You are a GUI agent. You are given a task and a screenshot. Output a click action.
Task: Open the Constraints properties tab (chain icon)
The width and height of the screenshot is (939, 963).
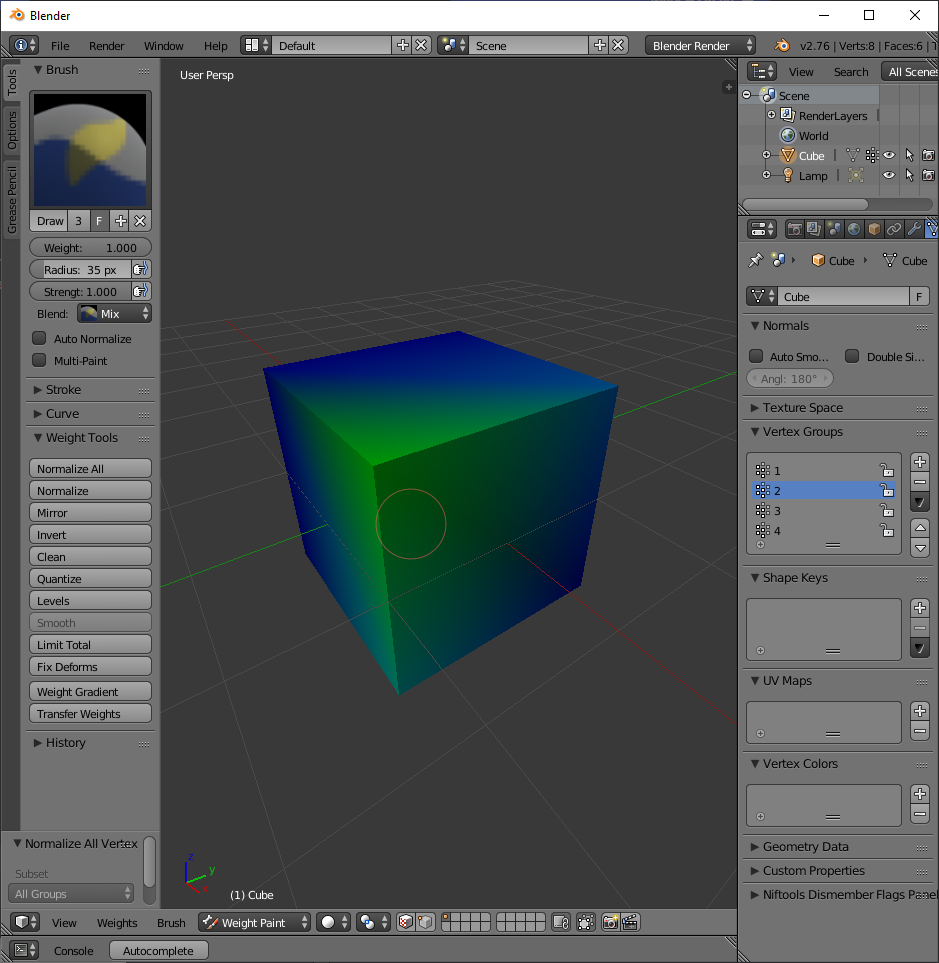(894, 230)
